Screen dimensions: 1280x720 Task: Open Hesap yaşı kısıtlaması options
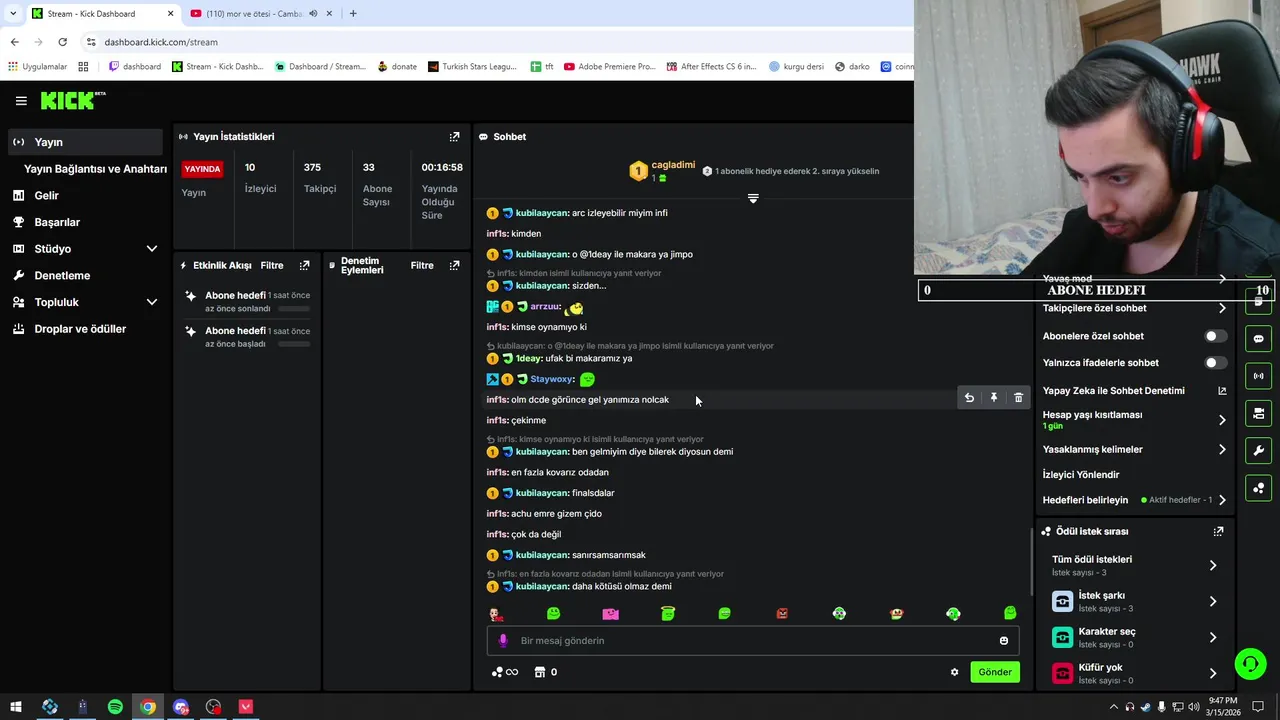coord(1135,420)
